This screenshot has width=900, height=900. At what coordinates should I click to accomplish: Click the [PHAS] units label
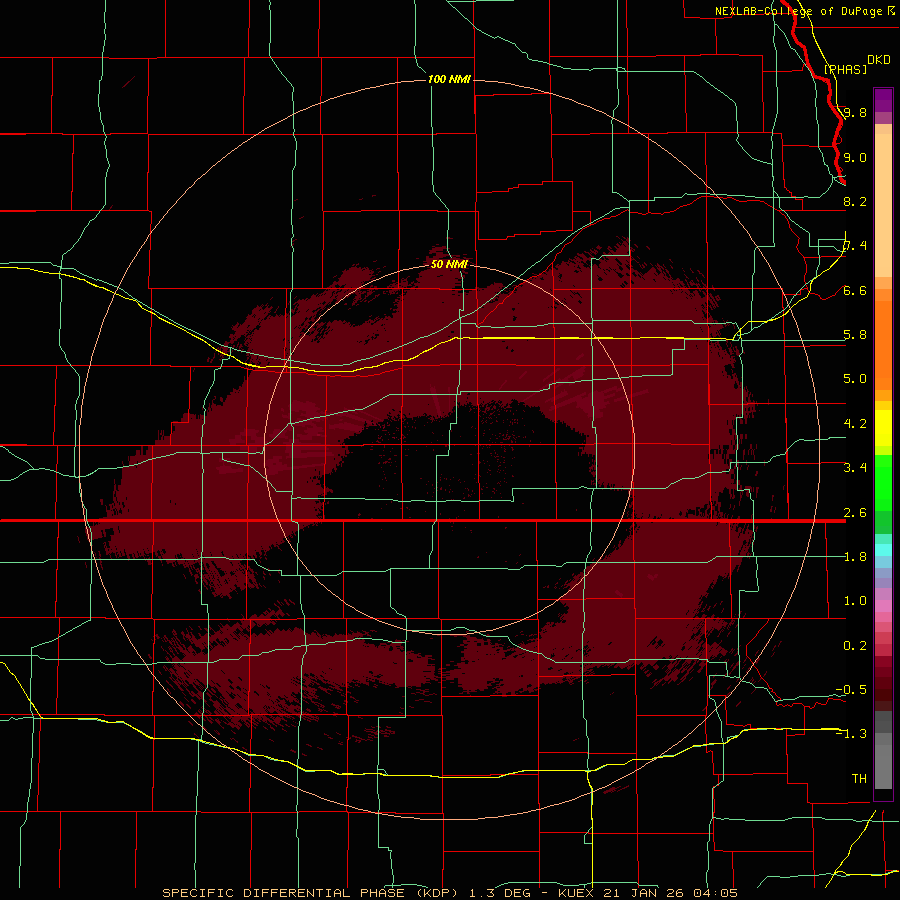point(845,69)
